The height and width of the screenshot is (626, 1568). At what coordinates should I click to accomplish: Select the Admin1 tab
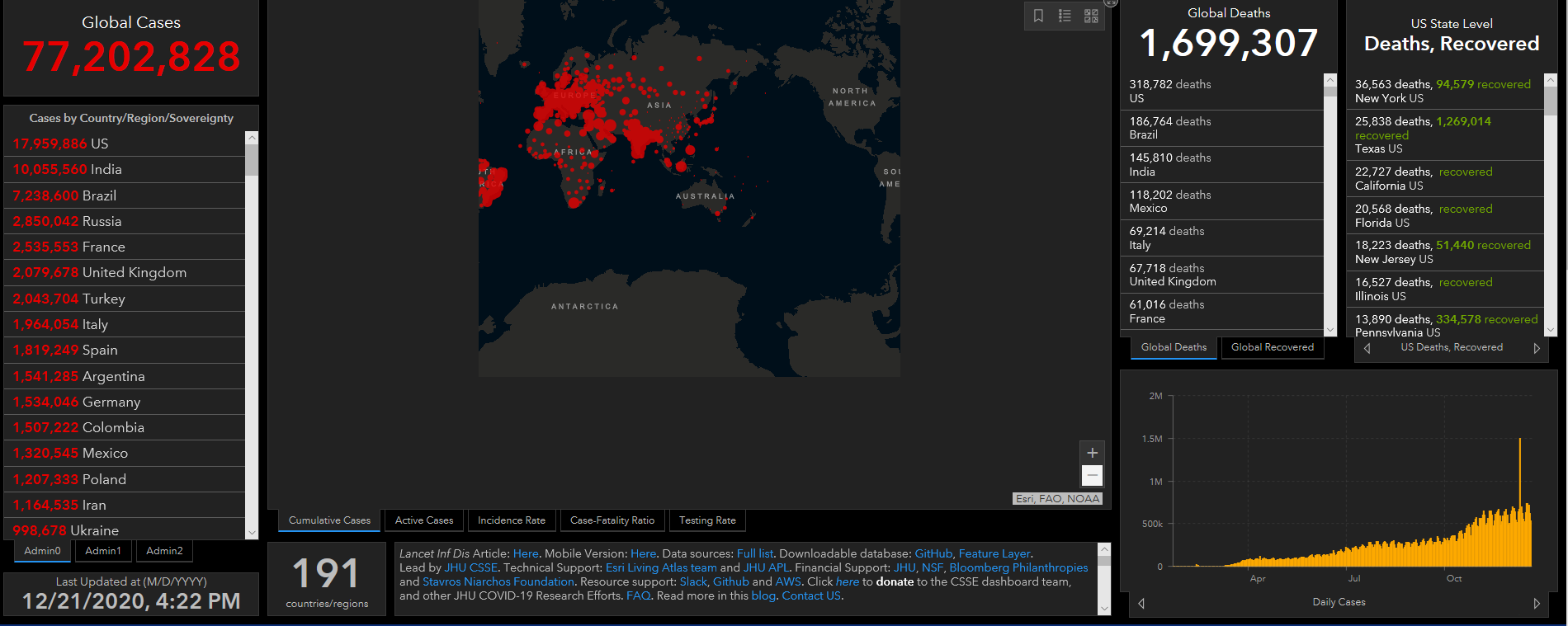tap(103, 551)
